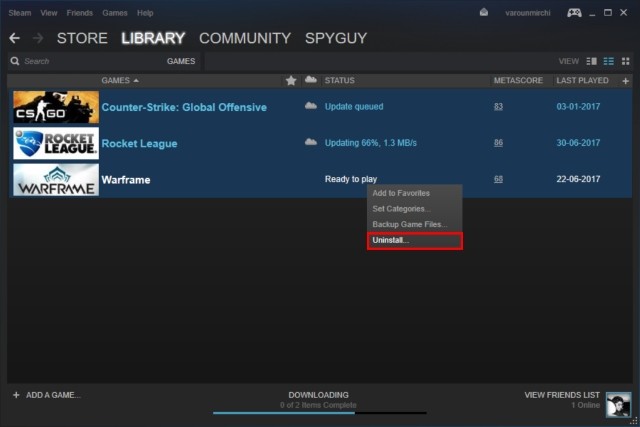640x427 pixels.
Task: Click the search magnifier icon
Action: coord(15,61)
